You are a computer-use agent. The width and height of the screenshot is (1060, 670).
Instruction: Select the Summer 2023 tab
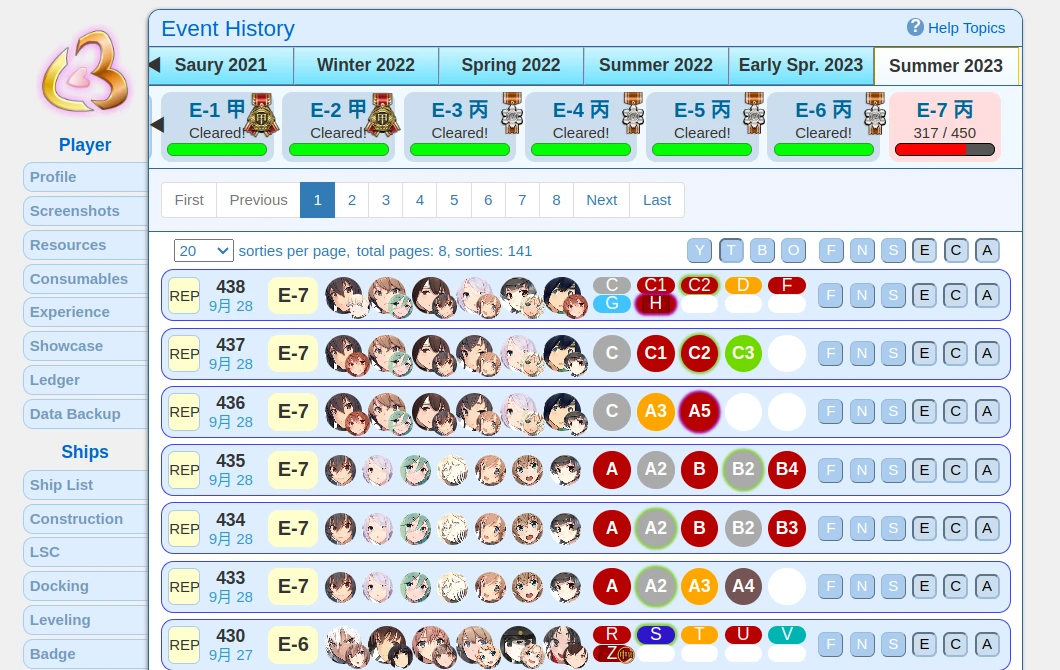click(946, 66)
